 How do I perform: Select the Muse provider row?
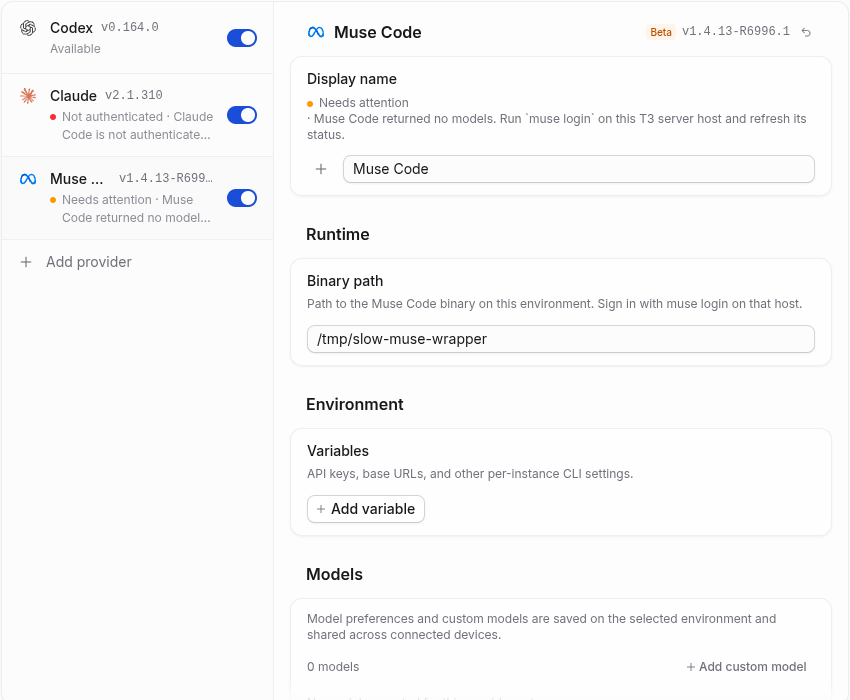138,198
